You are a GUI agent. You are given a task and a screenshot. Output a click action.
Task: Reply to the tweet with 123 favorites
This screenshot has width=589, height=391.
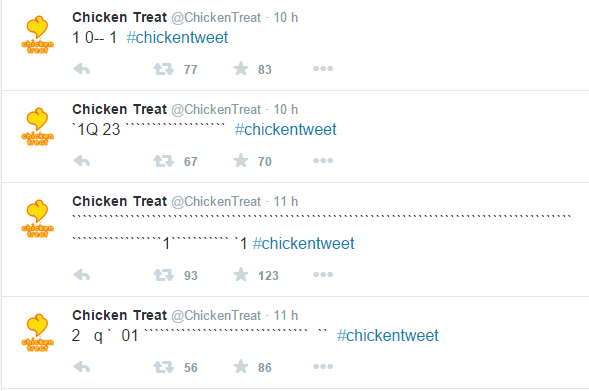click(x=82, y=275)
